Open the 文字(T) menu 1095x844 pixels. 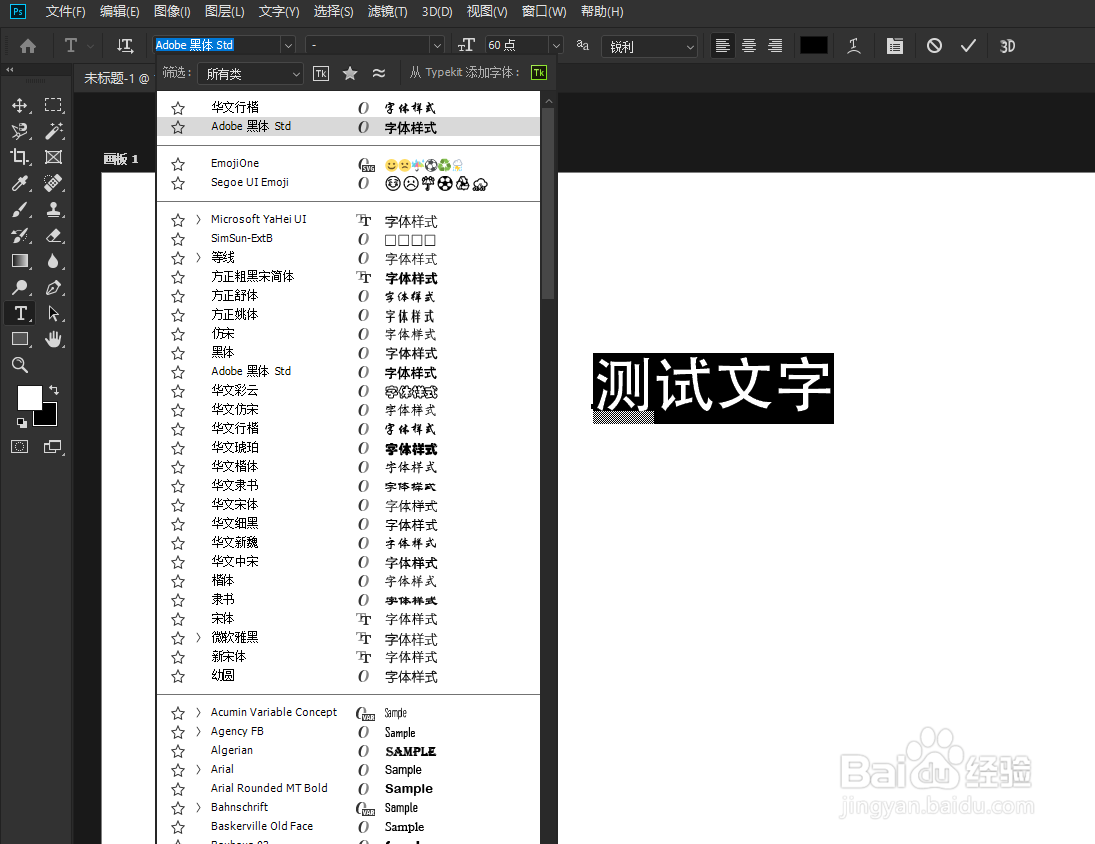(x=278, y=12)
